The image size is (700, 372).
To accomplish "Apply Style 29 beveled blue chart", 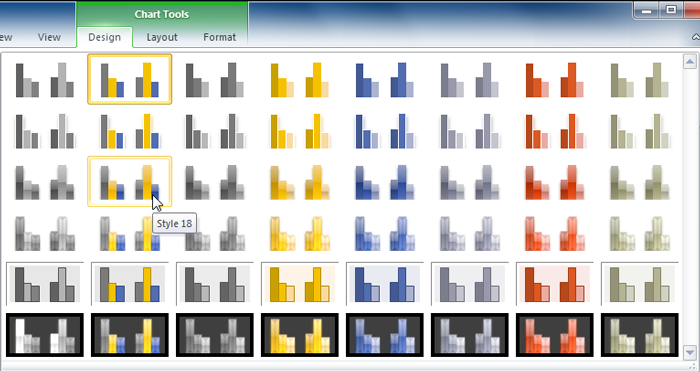I will coord(384,233).
